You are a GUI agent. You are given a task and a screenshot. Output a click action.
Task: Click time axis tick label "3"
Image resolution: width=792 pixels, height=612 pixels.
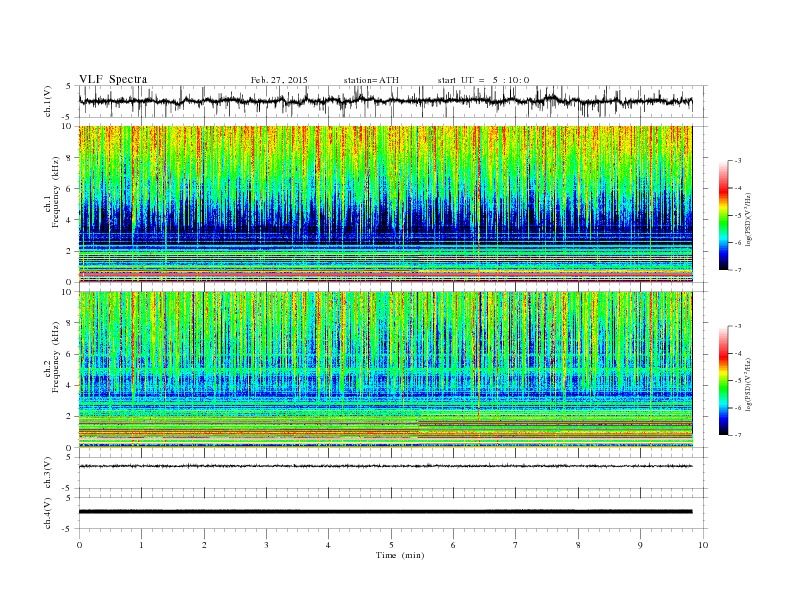[x=266, y=545]
